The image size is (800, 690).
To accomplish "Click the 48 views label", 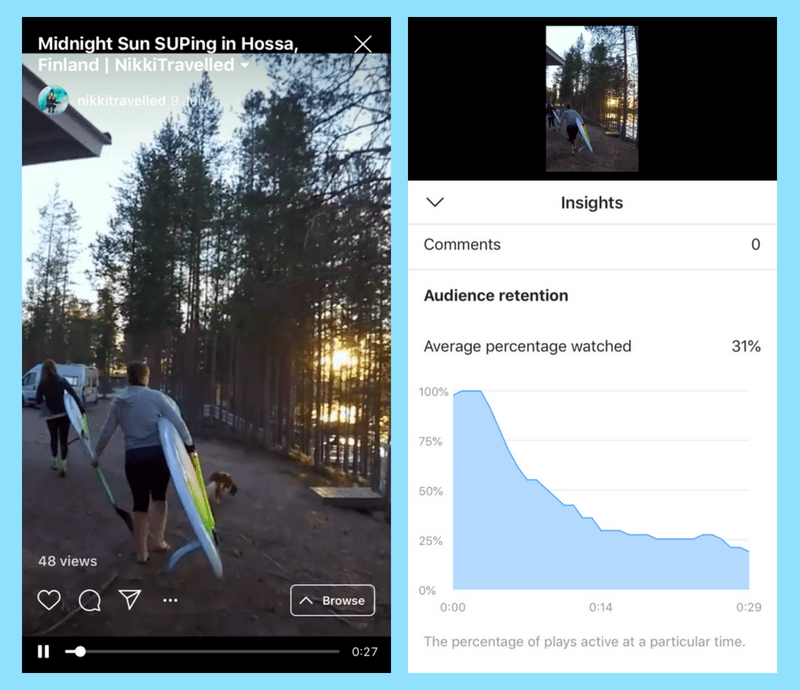I will click(67, 561).
